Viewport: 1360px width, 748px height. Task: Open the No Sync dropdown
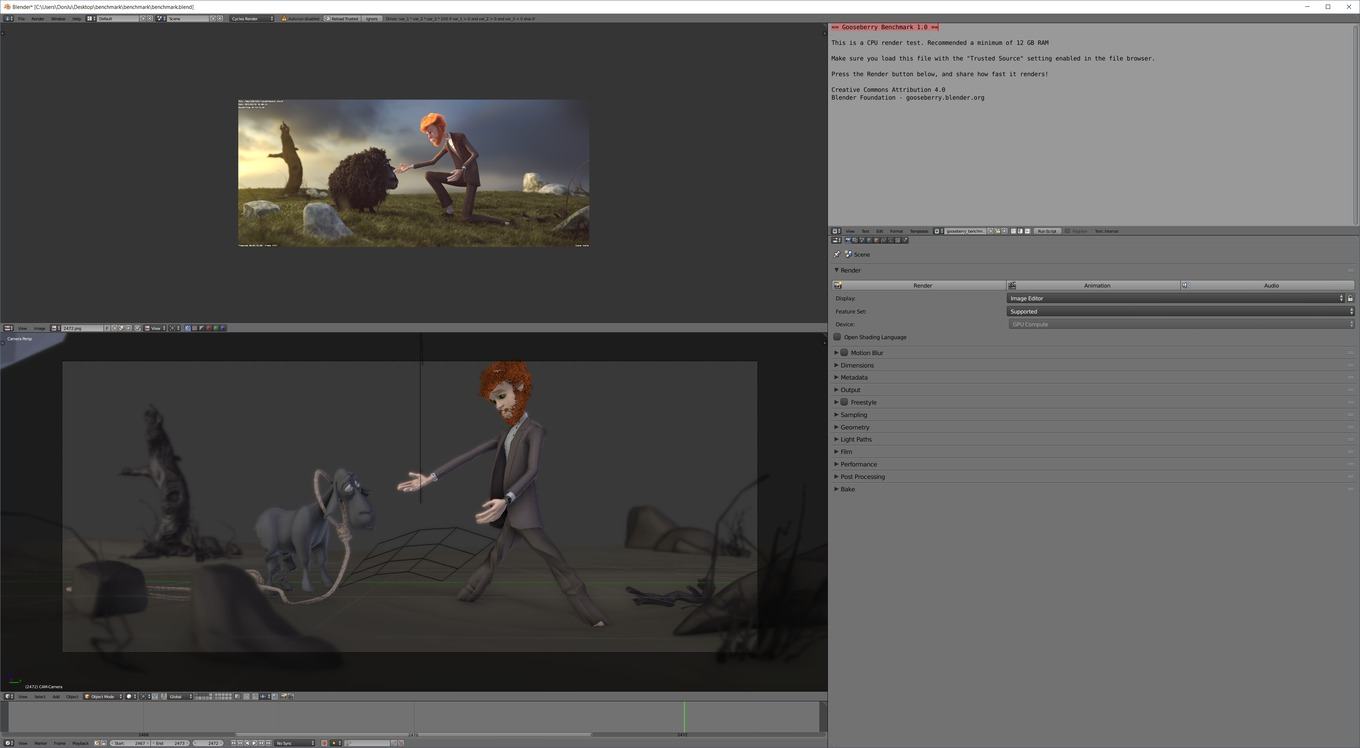point(294,743)
